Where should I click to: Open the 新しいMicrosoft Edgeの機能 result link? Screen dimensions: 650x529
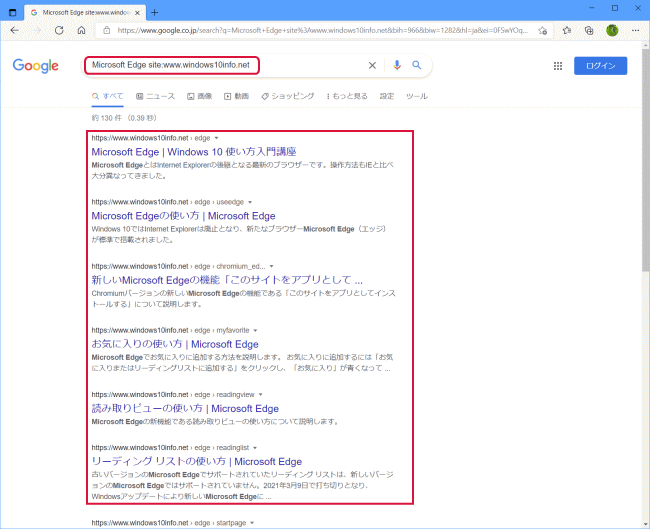227,280
